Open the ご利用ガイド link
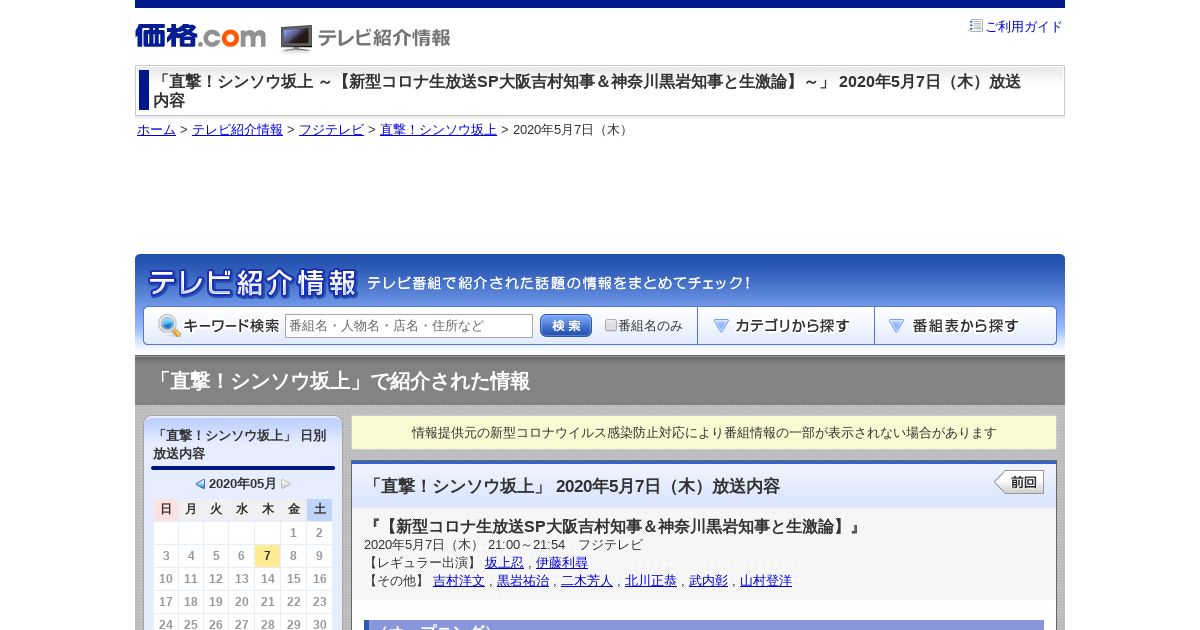Image resolution: width=1200 pixels, height=630 pixels. (1023, 27)
